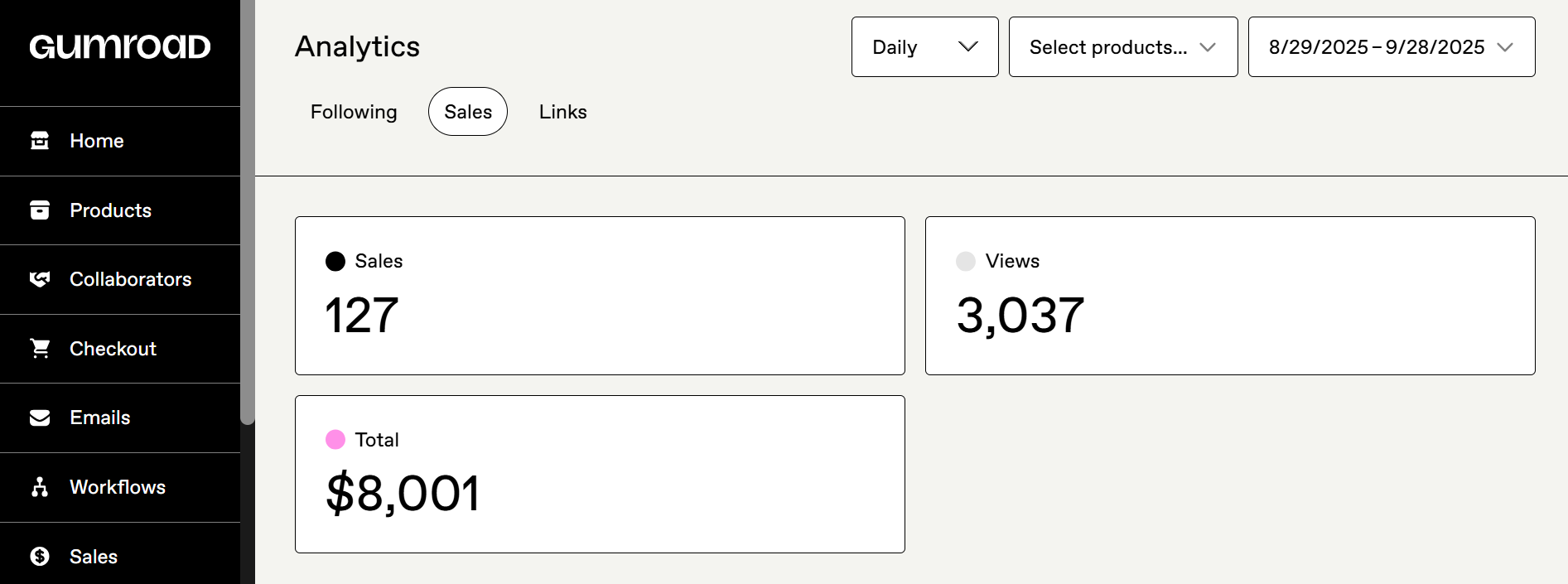This screenshot has width=1568, height=584.
Task: Toggle the Total series pink dot
Action: click(x=335, y=440)
